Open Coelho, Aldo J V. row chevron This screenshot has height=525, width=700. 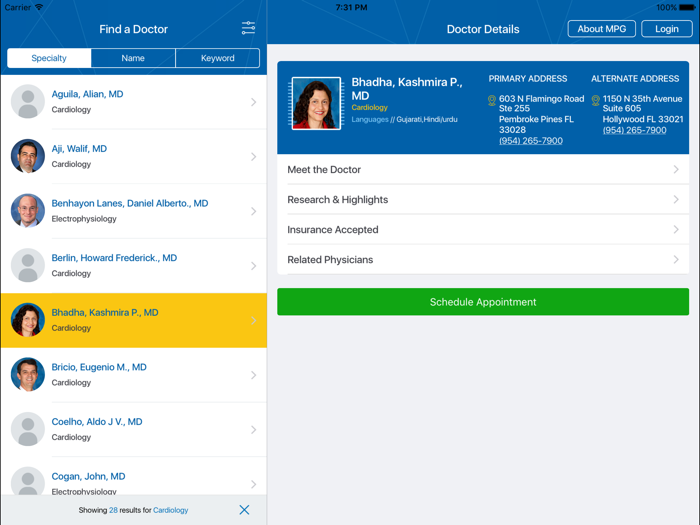click(x=254, y=430)
